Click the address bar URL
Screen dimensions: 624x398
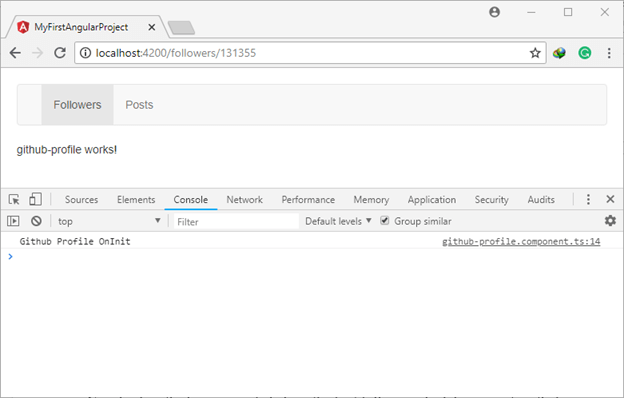176,53
